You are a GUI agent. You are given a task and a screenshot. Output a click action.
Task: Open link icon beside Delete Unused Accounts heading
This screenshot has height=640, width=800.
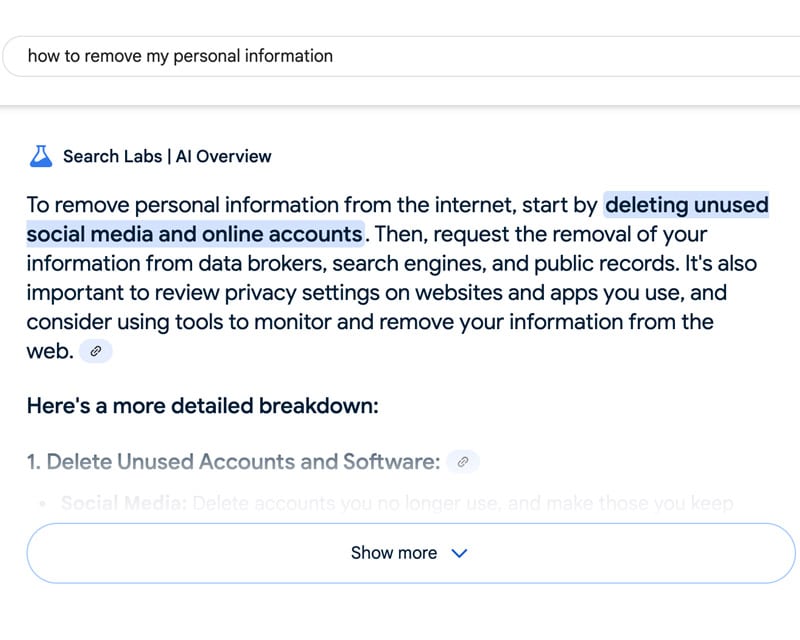tap(463, 462)
